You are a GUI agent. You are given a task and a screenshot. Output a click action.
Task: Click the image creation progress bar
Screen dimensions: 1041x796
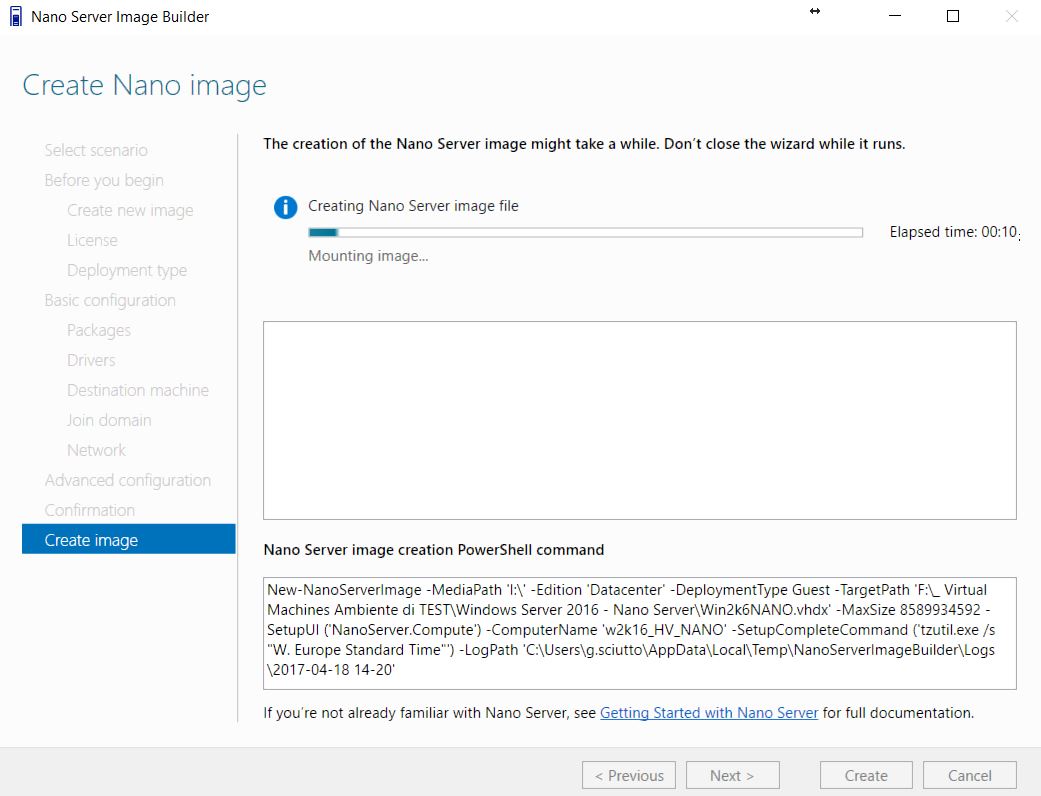pyautogui.click(x=586, y=232)
